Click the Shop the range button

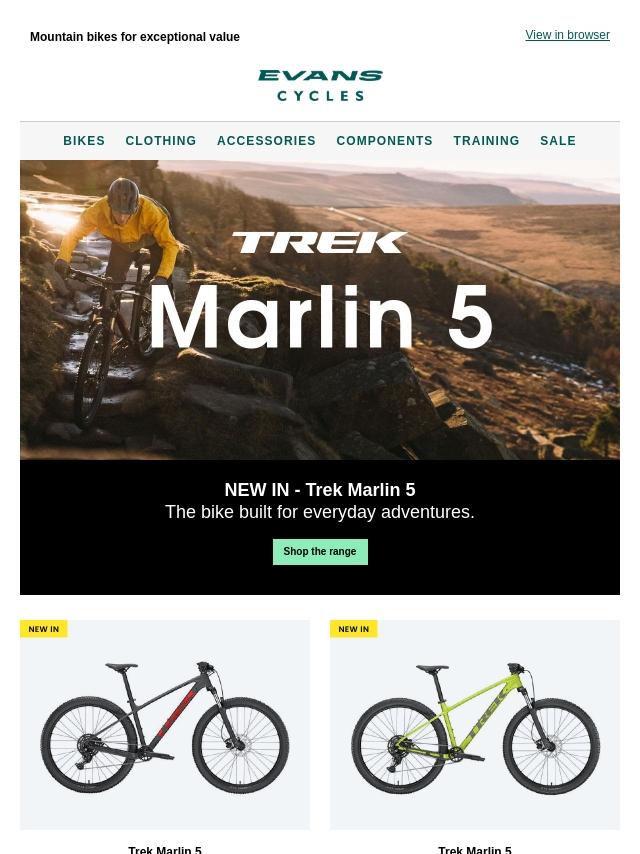320,552
